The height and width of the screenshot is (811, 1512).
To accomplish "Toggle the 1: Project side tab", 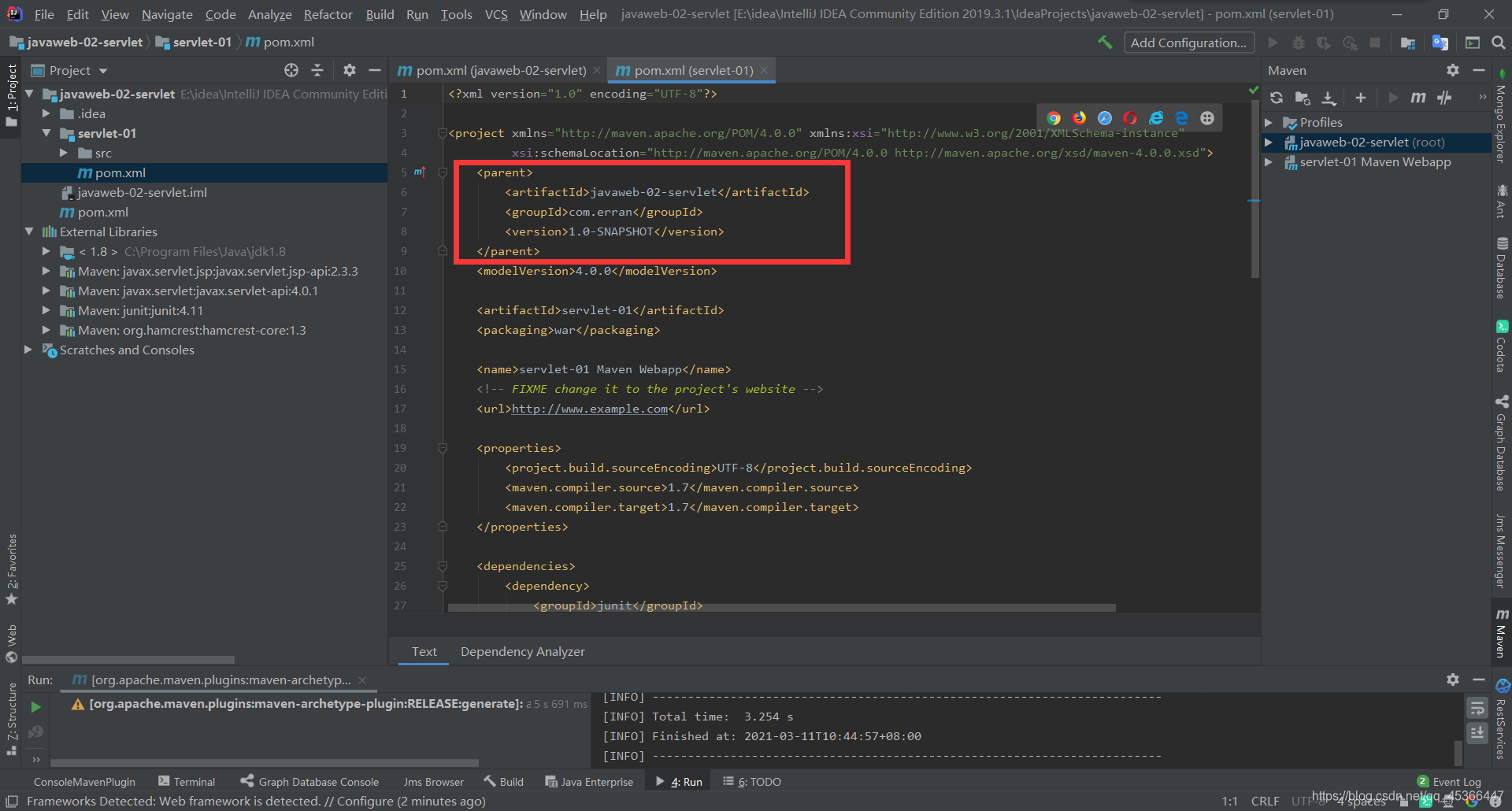I will coord(11,96).
